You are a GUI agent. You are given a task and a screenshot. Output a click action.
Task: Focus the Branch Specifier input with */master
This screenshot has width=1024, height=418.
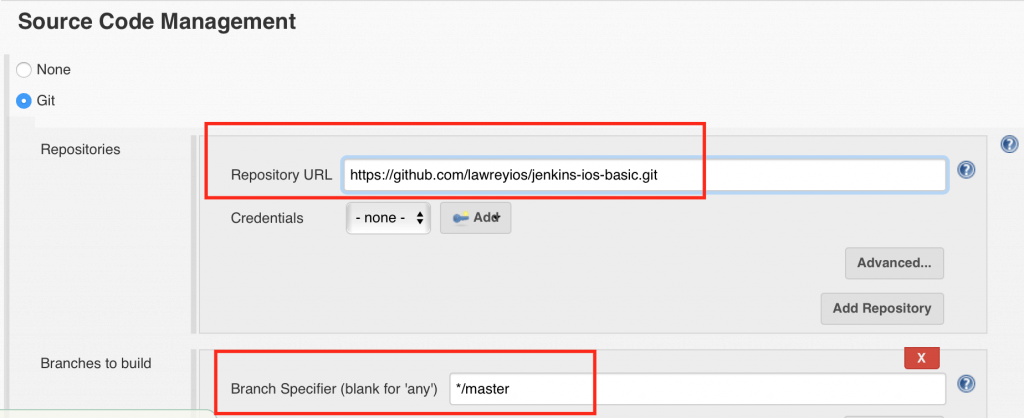tap(696, 388)
